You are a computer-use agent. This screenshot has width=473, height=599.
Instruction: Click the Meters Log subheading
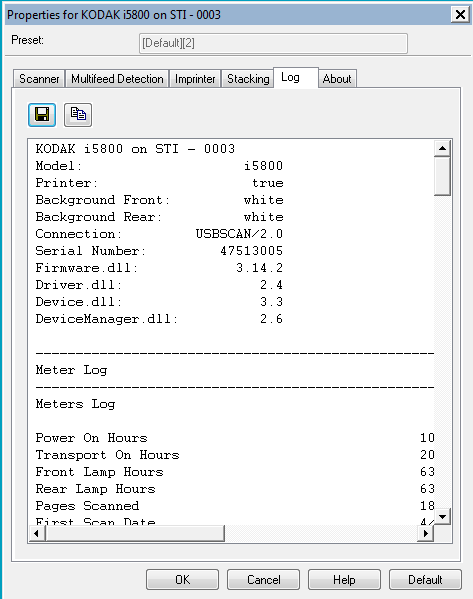[75, 404]
